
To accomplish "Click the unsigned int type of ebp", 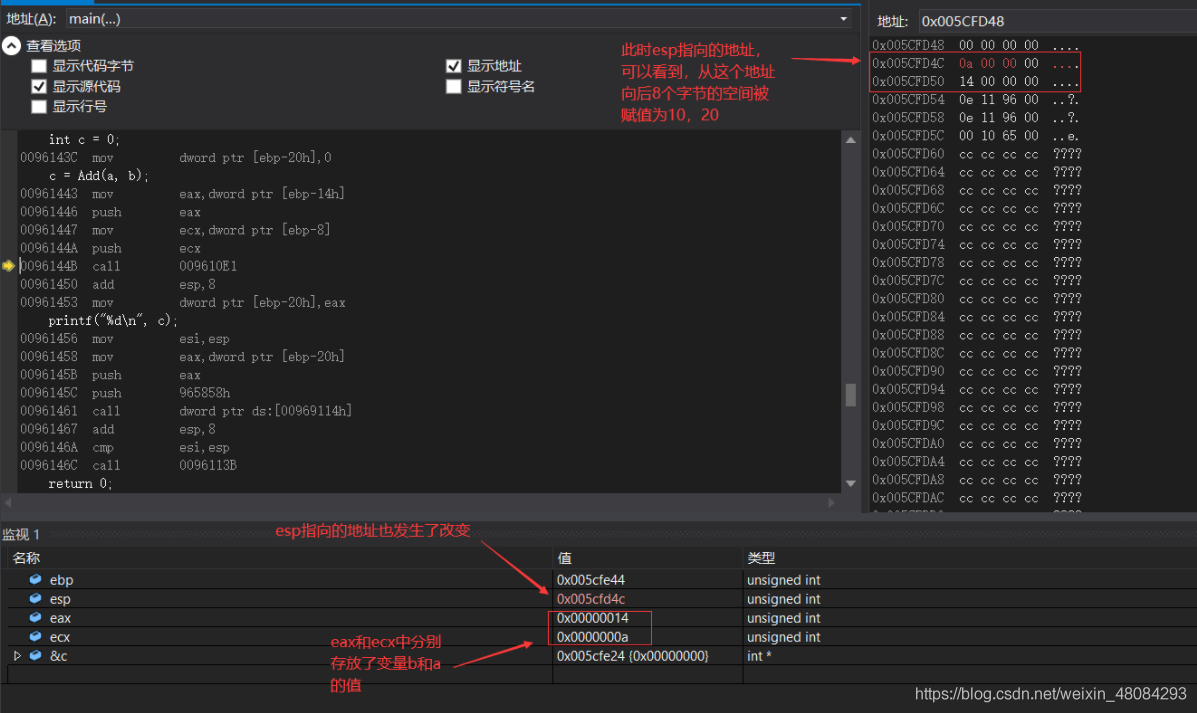I will [783, 580].
